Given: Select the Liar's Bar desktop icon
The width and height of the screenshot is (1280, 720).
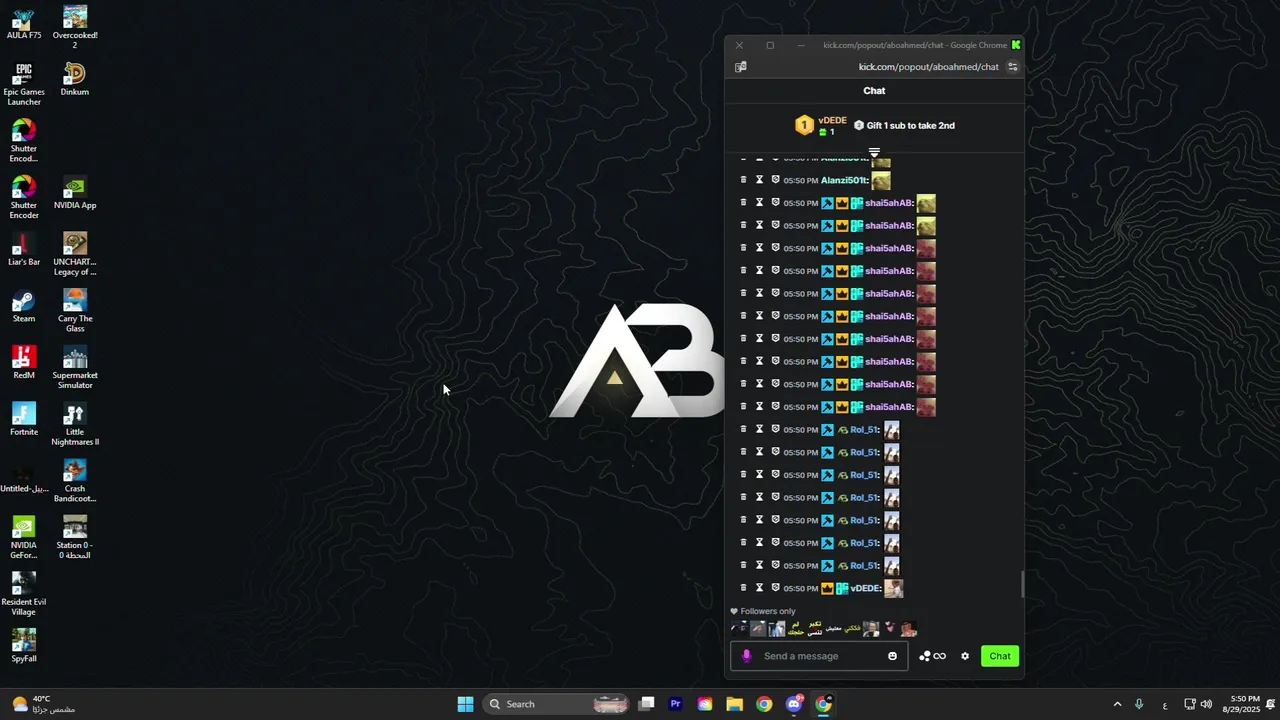Looking at the screenshot, I should point(23,250).
